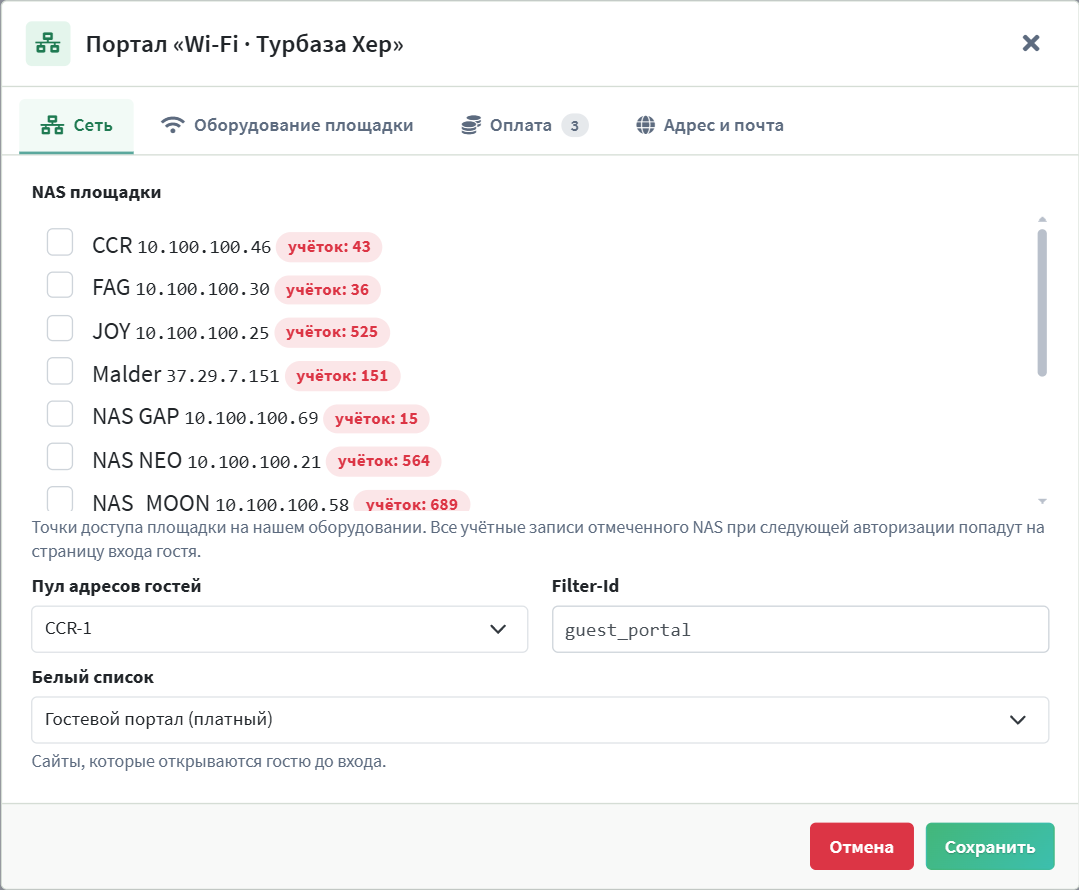Click the 'Белый список' field label
The width and height of the screenshot is (1079, 890).
[x=93, y=677]
